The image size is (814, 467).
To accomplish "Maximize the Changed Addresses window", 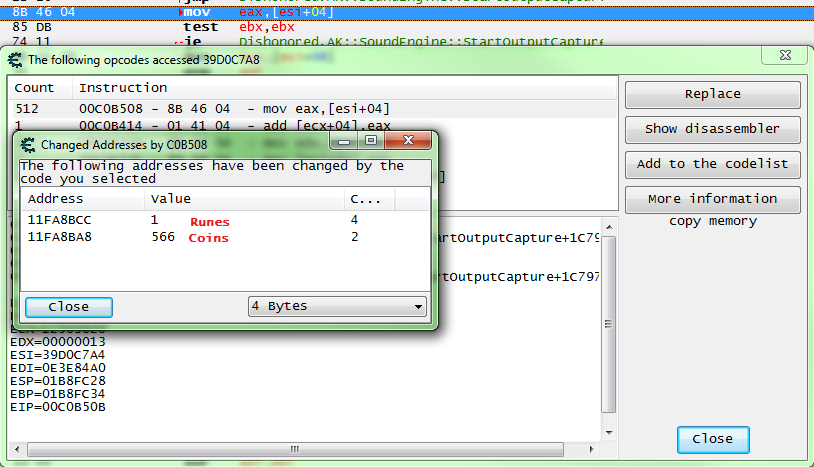I will click(x=371, y=141).
